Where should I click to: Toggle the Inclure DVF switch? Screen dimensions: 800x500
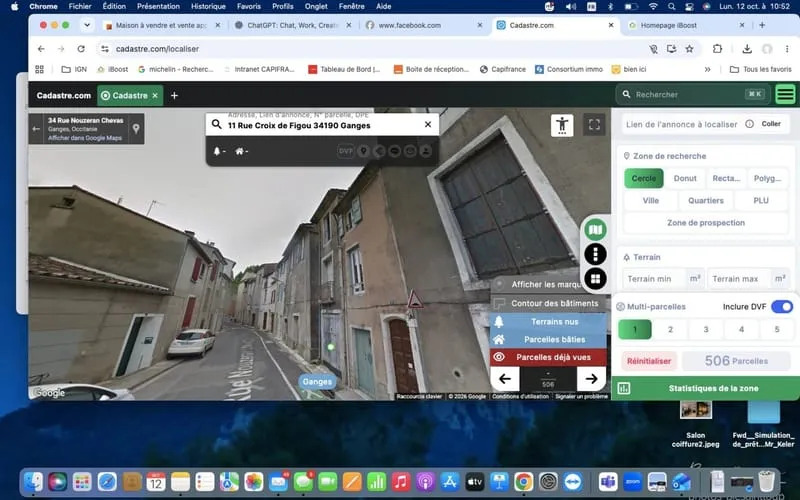(782, 307)
